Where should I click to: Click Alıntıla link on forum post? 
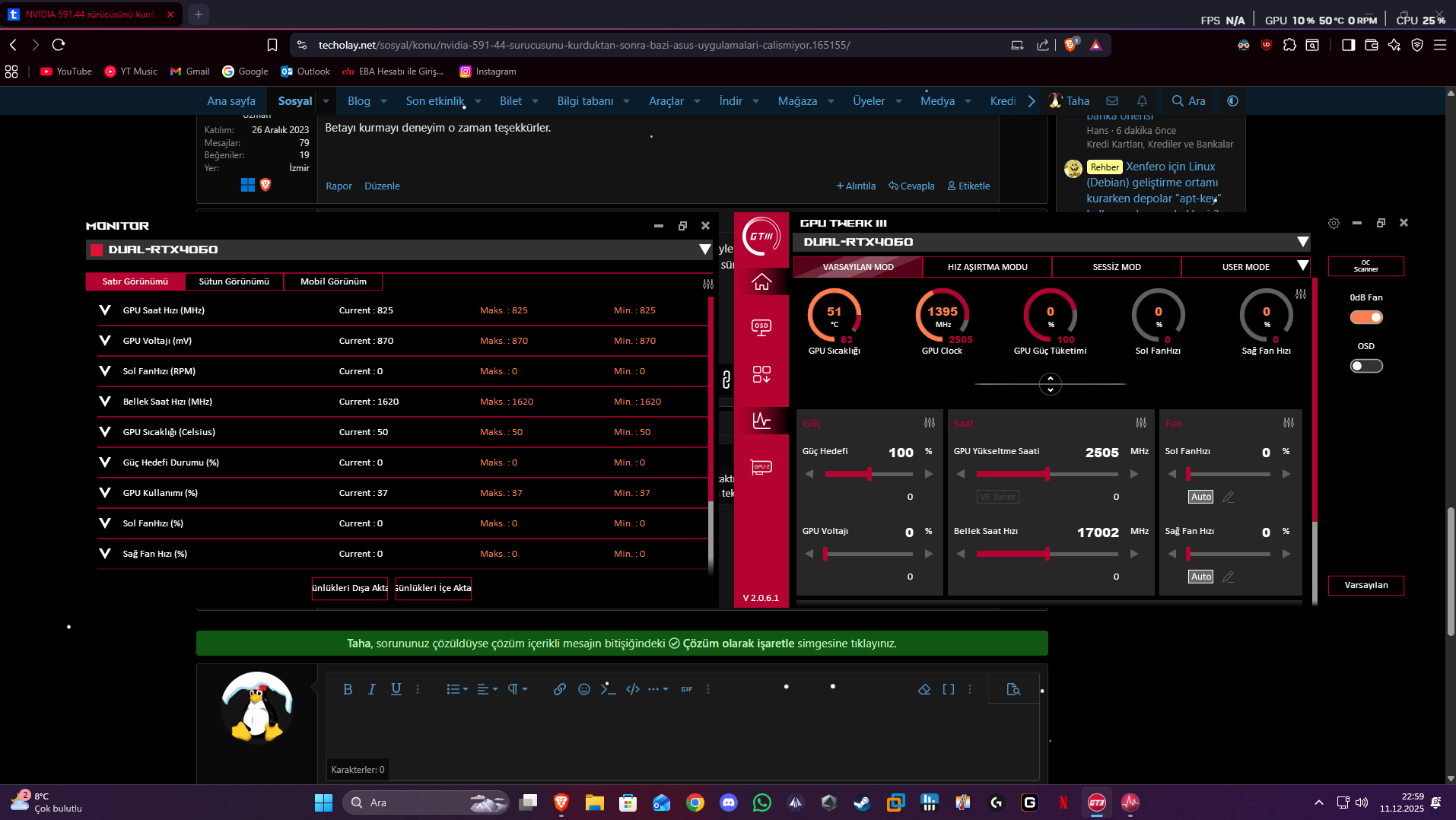[856, 186]
